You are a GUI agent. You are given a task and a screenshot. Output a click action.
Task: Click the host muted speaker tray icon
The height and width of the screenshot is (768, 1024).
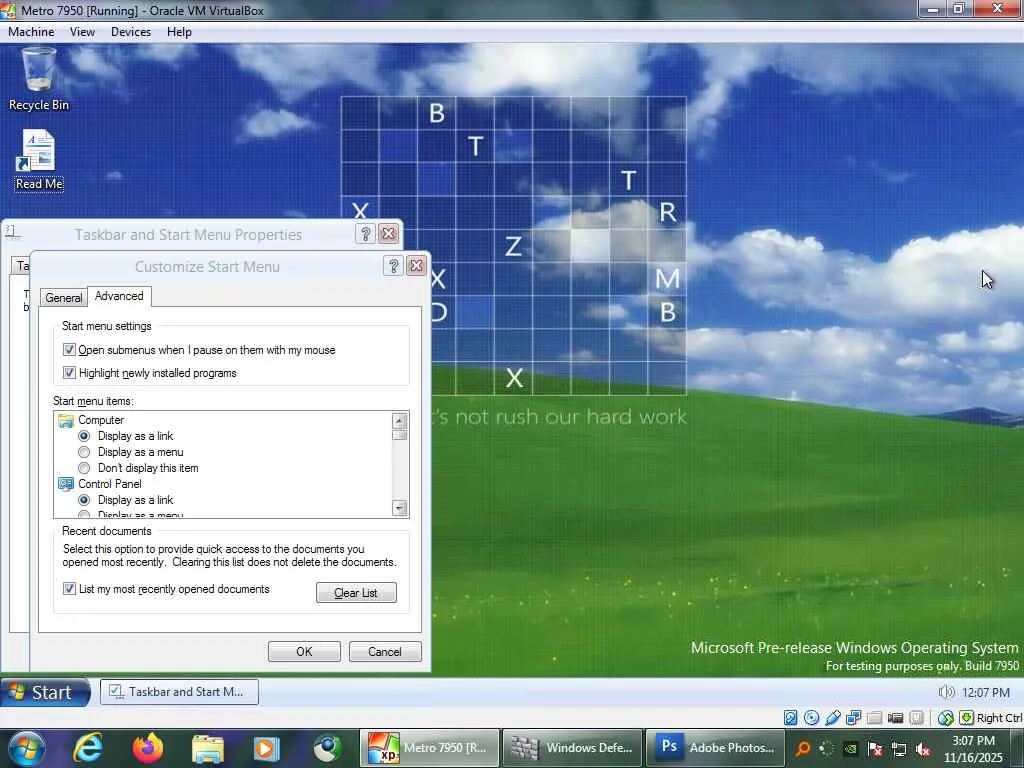pyautogui.click(x=923, y=748)
